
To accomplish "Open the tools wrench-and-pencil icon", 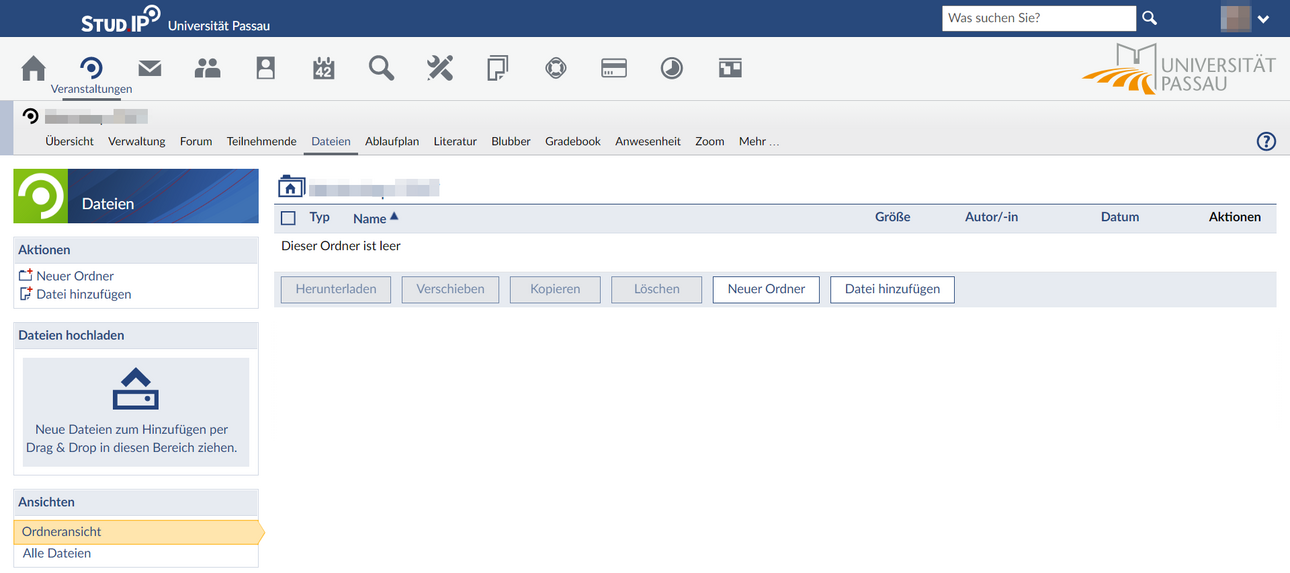I will [x=440, y=68].
